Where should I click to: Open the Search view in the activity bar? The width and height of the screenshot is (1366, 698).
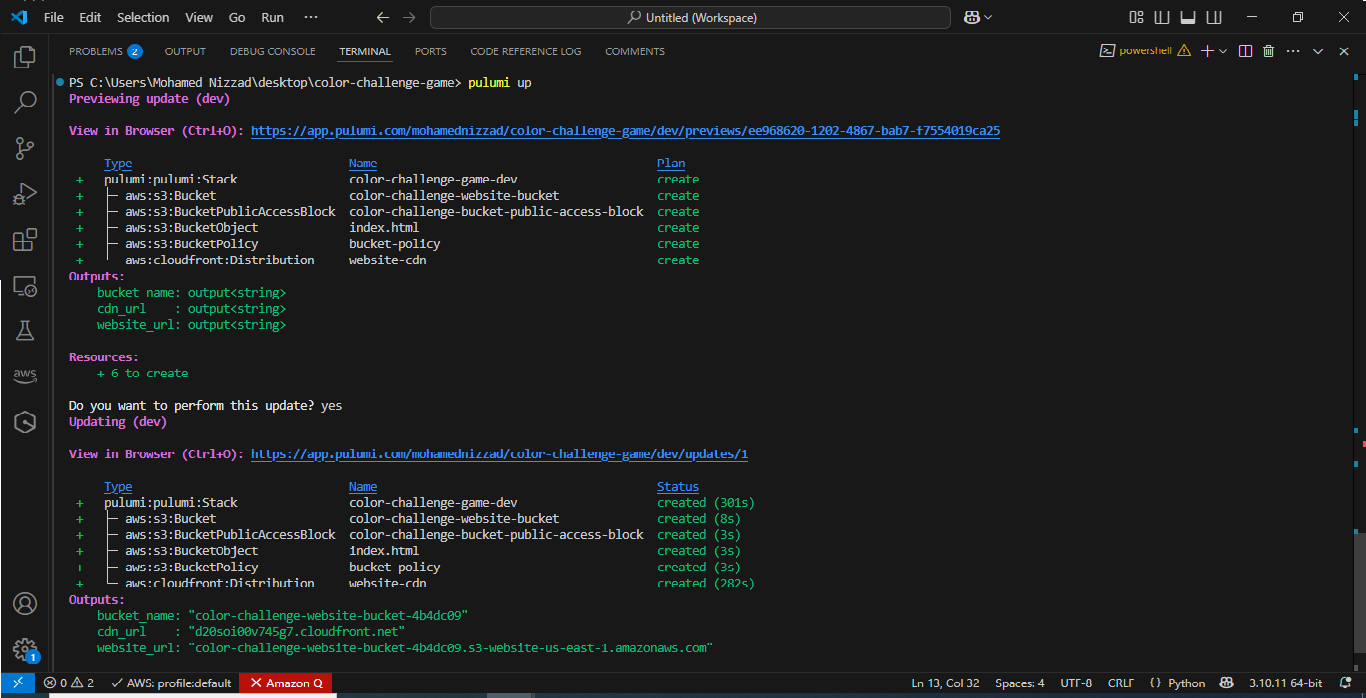[25, 102]
